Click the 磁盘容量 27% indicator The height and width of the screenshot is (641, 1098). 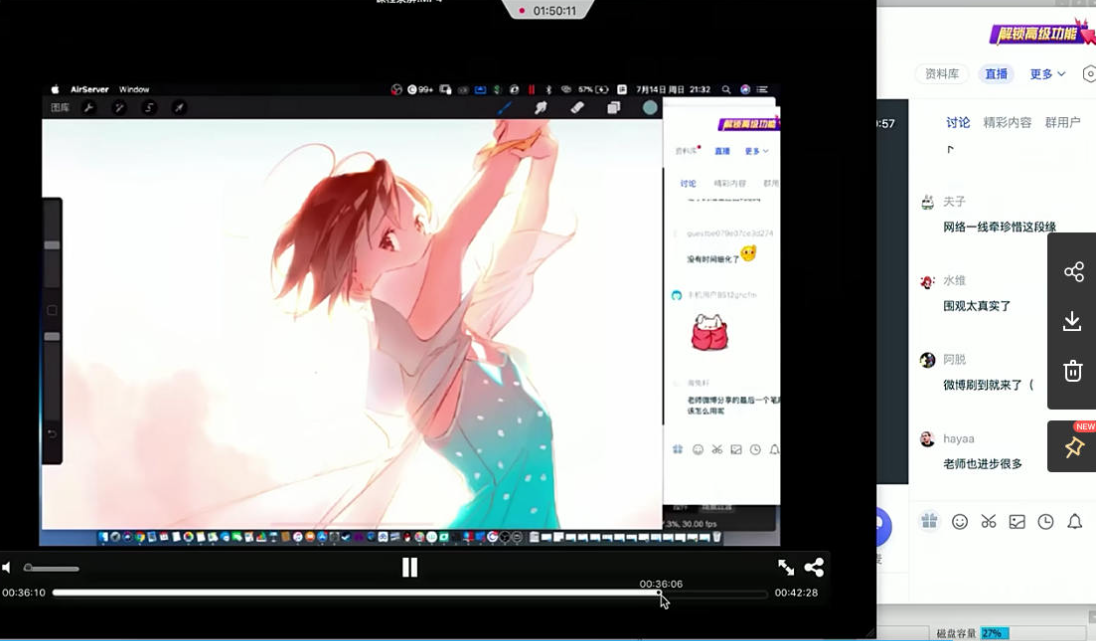(x=973, y=633)
